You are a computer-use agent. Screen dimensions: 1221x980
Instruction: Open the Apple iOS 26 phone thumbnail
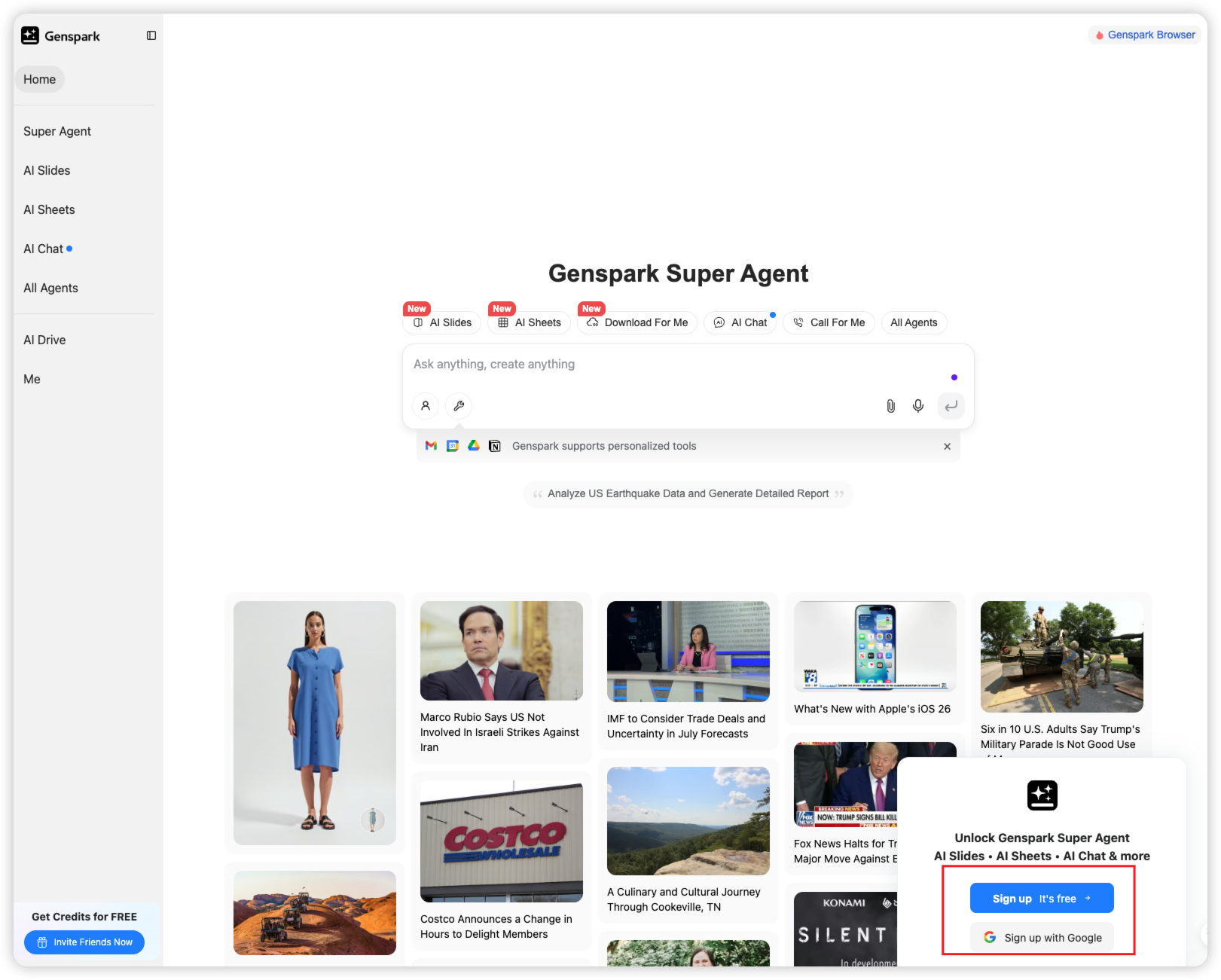pyautogui.click(x=875, y=646)
